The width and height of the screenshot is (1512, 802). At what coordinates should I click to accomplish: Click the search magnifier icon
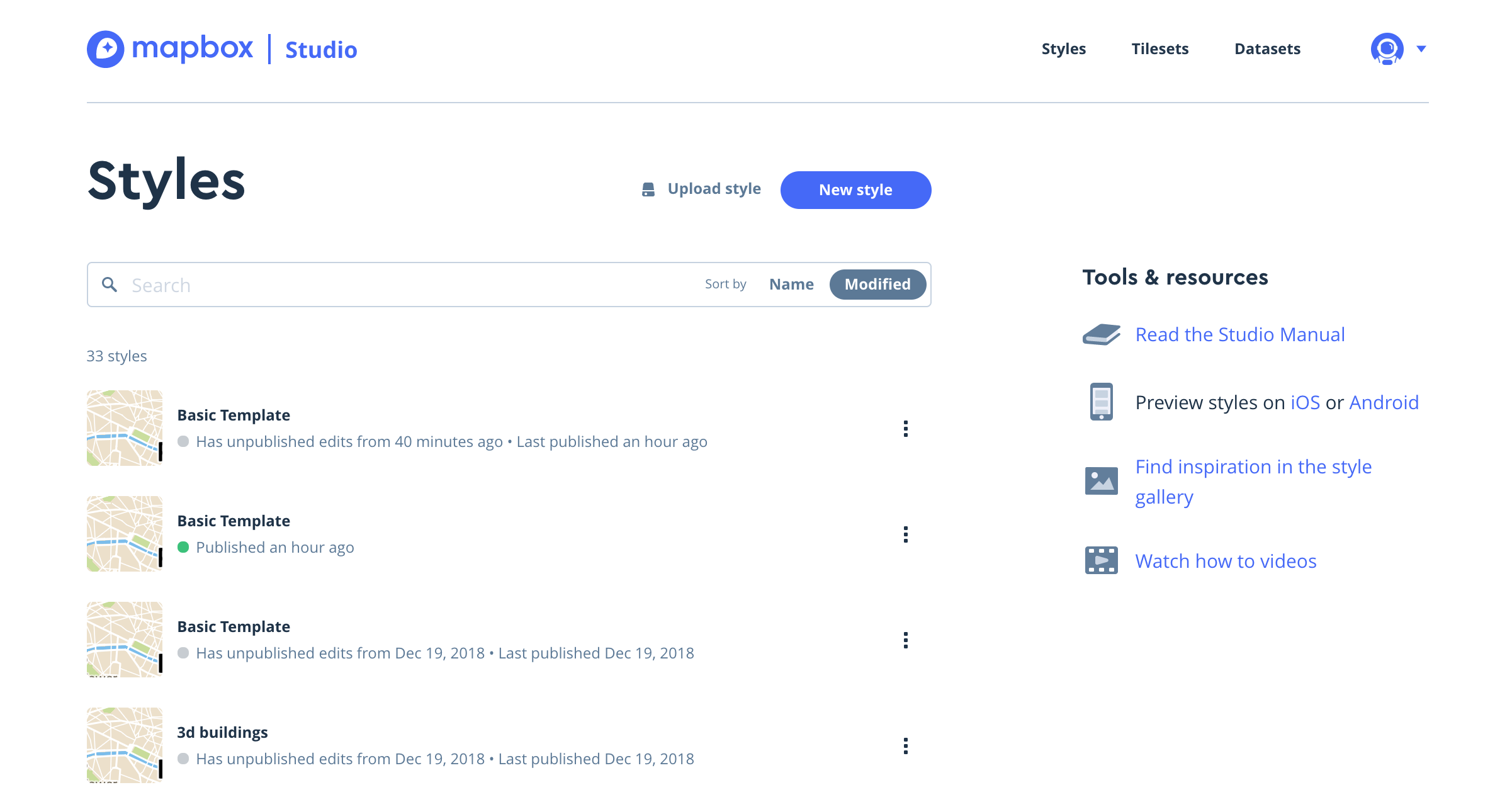110,284
